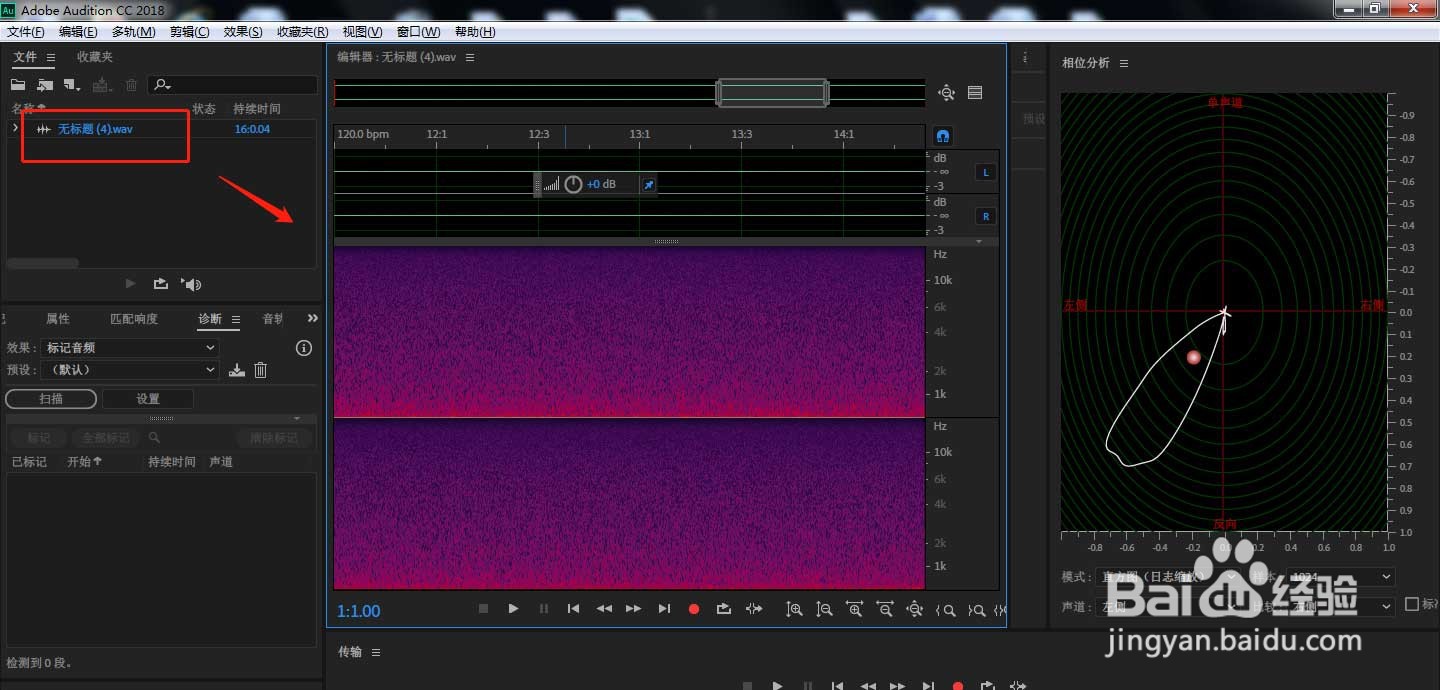This screenshot has width=1440, height=690.
Task: Switch to the 属性 tab
Action: (58, 319)
